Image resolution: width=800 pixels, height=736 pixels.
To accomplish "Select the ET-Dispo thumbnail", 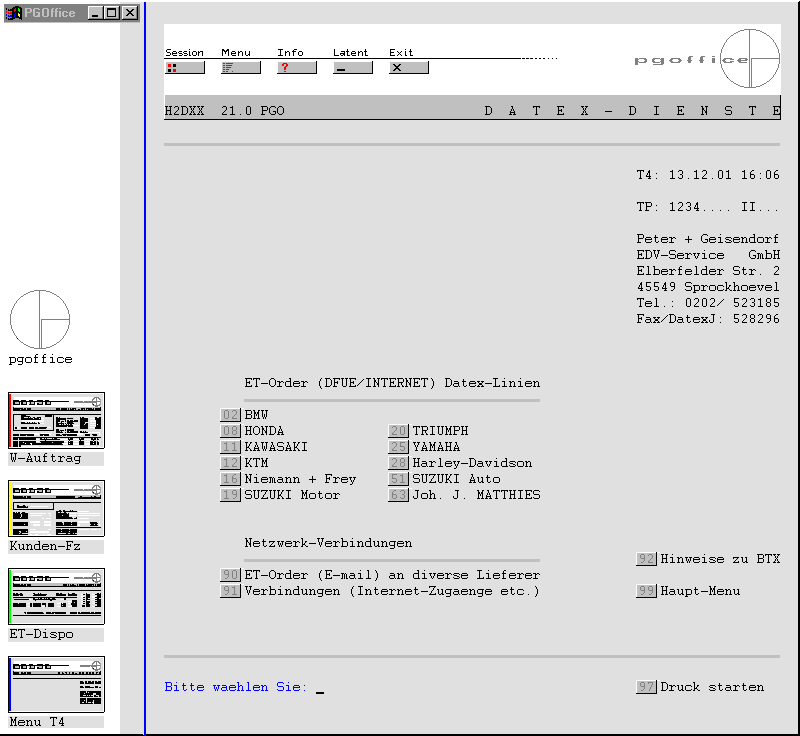I will (x=56, y=597).
